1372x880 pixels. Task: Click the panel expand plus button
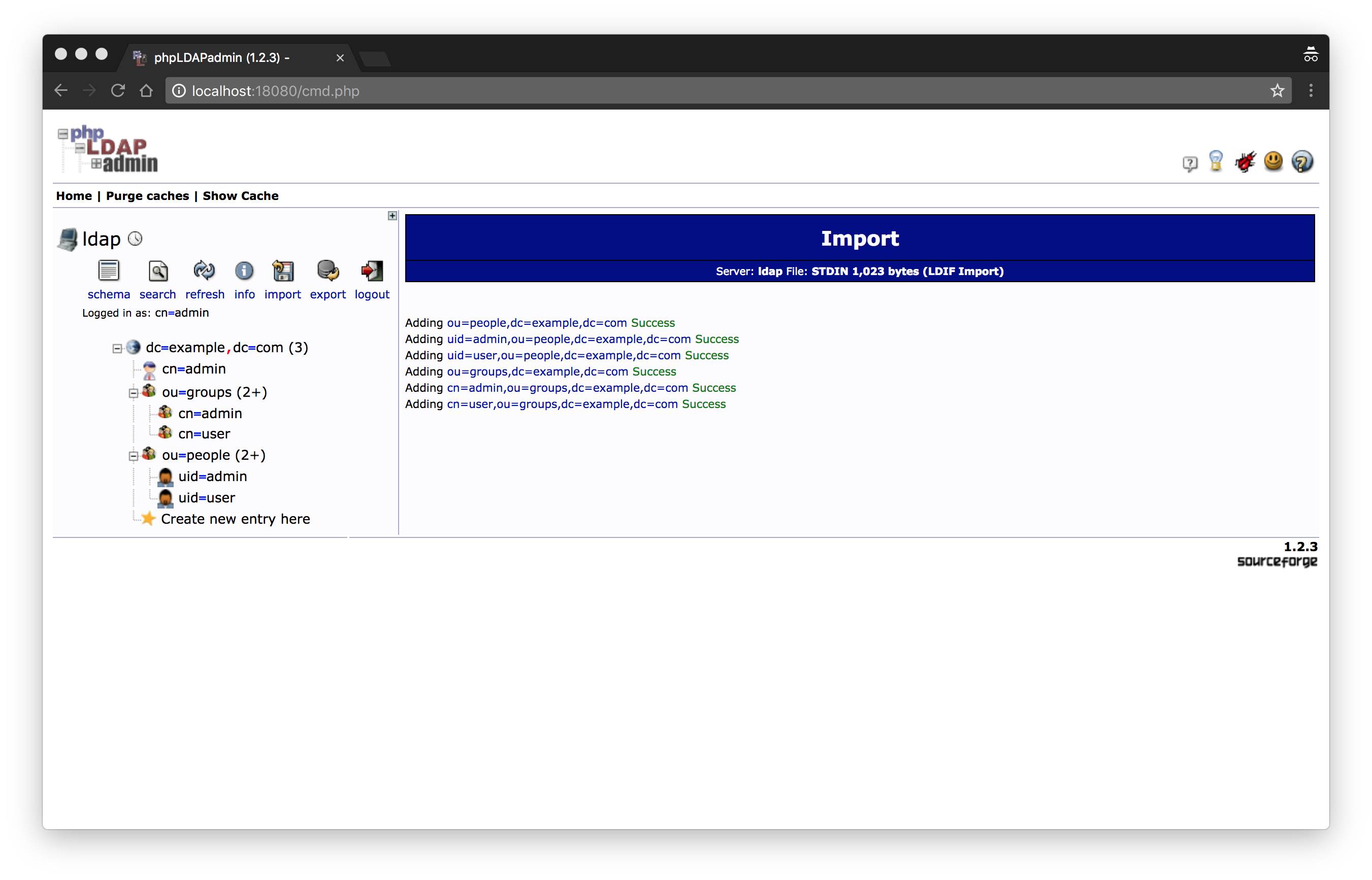click(x=392, y=216)
